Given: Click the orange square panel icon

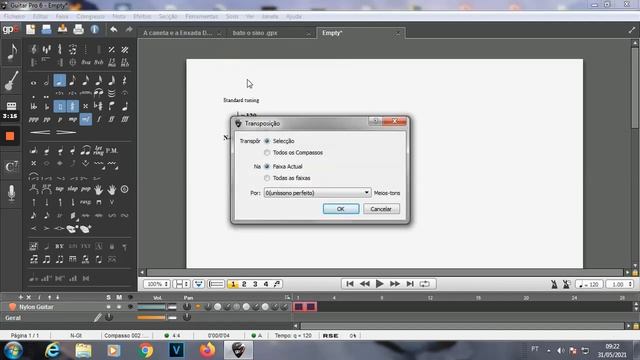Looking at the screenshot, I should (x=10, y=136).
